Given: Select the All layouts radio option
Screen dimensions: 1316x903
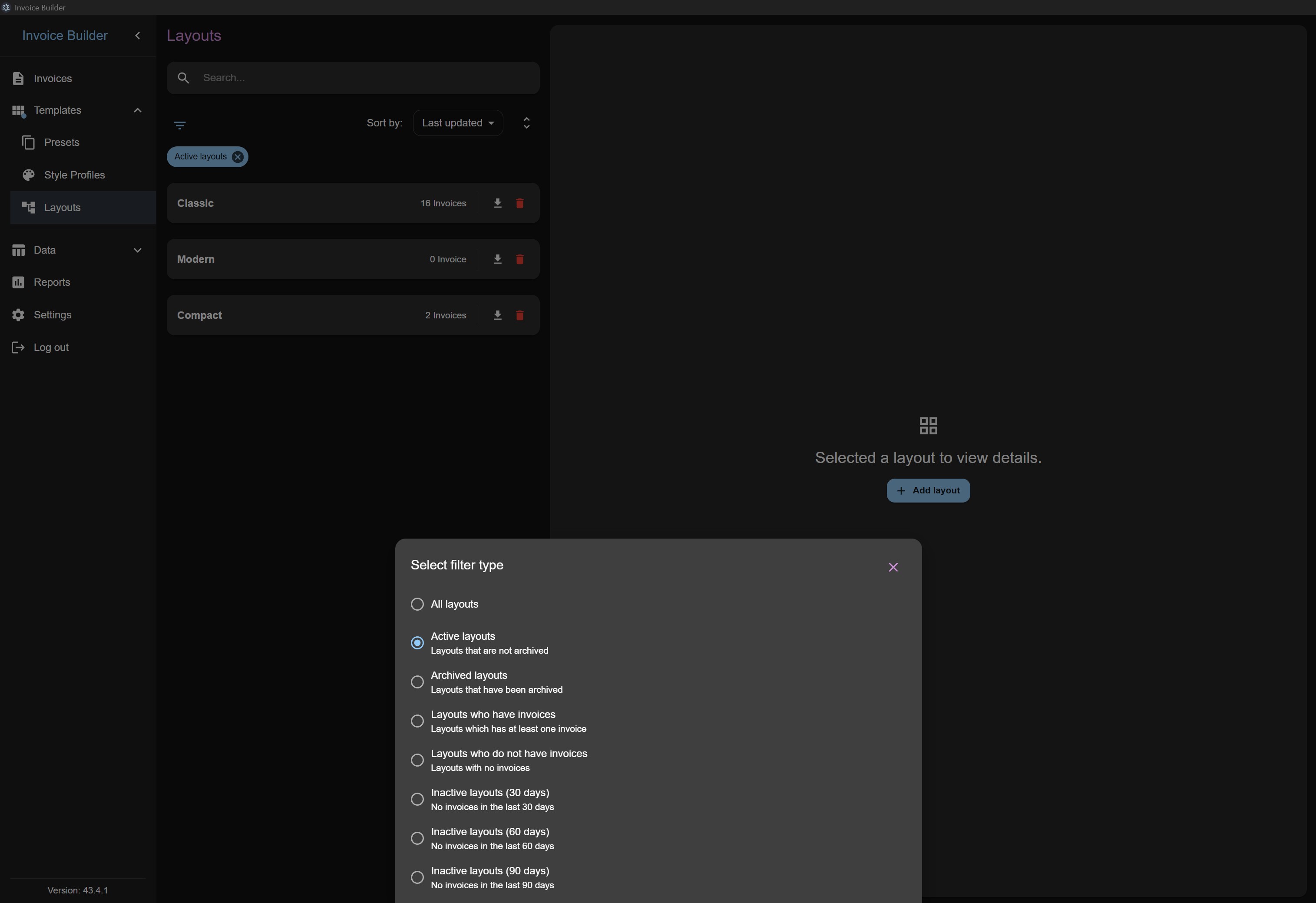Looking at the screenshot, I should (417, 604).
